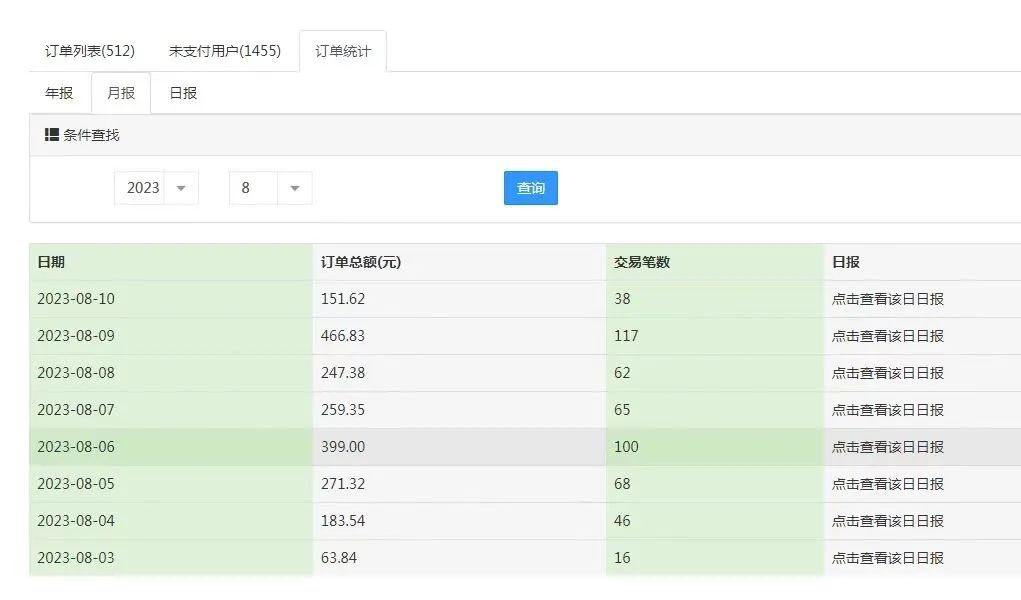This screenshot has height=600, width=1021.
Task: Open the year 2023 dropdown
Action: (x=156, y=187)
